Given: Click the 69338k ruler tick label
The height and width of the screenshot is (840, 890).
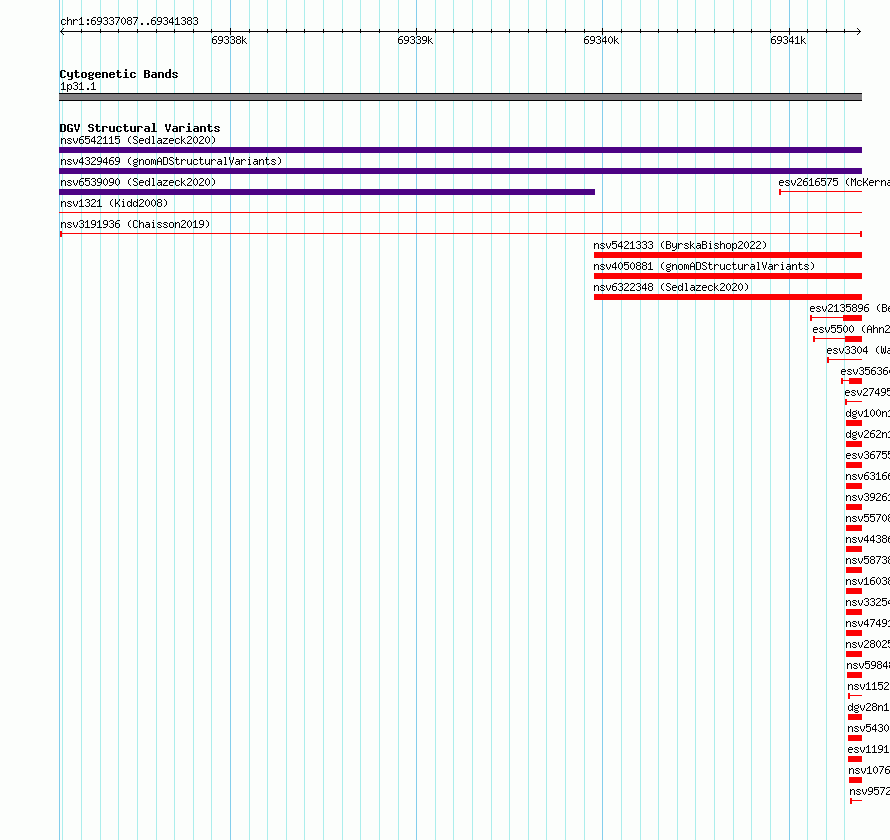Looking at the screenshot, I should (x=229, y=40).
